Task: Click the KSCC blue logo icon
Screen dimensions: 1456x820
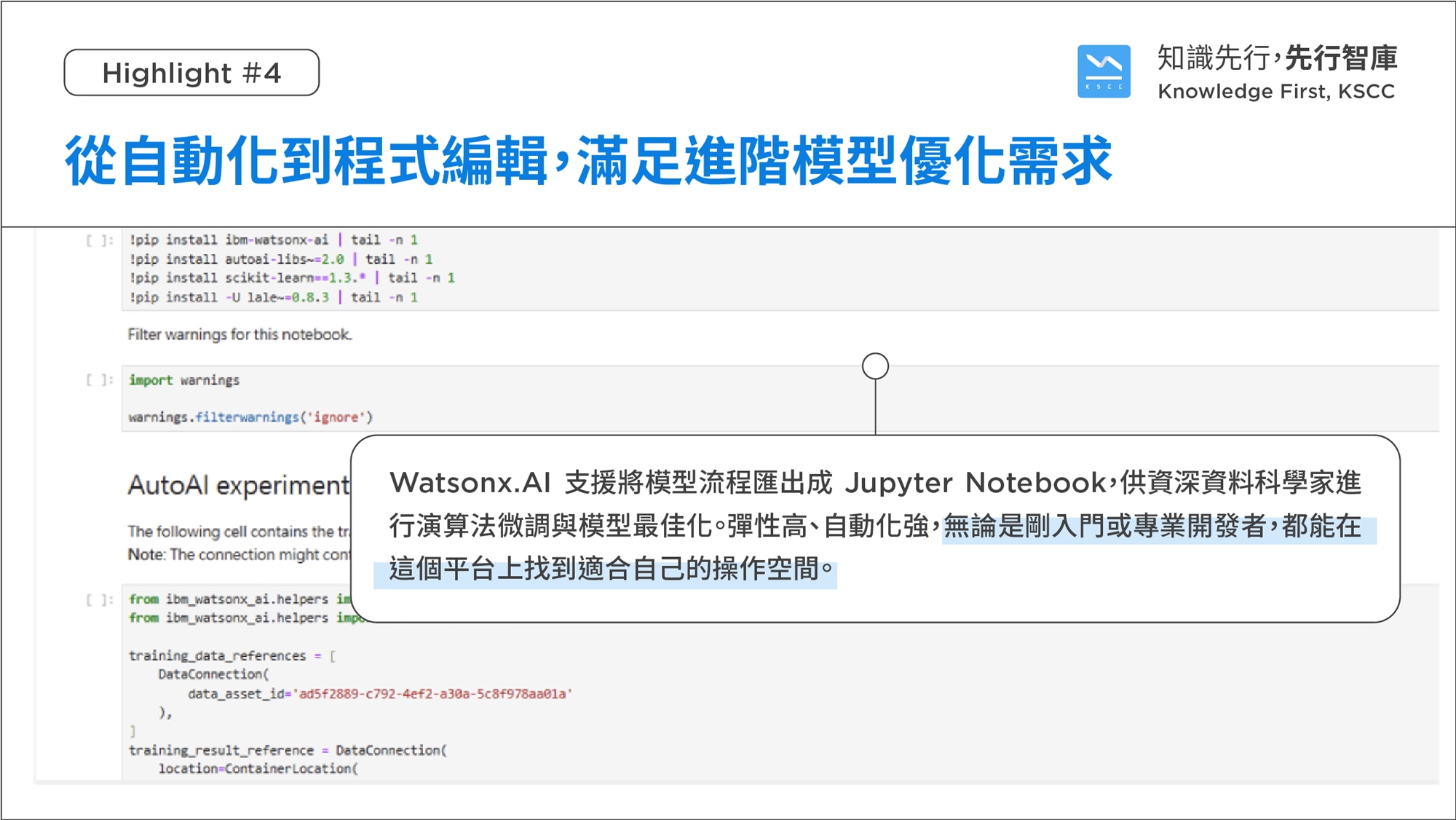Action: click(1104, 71)
